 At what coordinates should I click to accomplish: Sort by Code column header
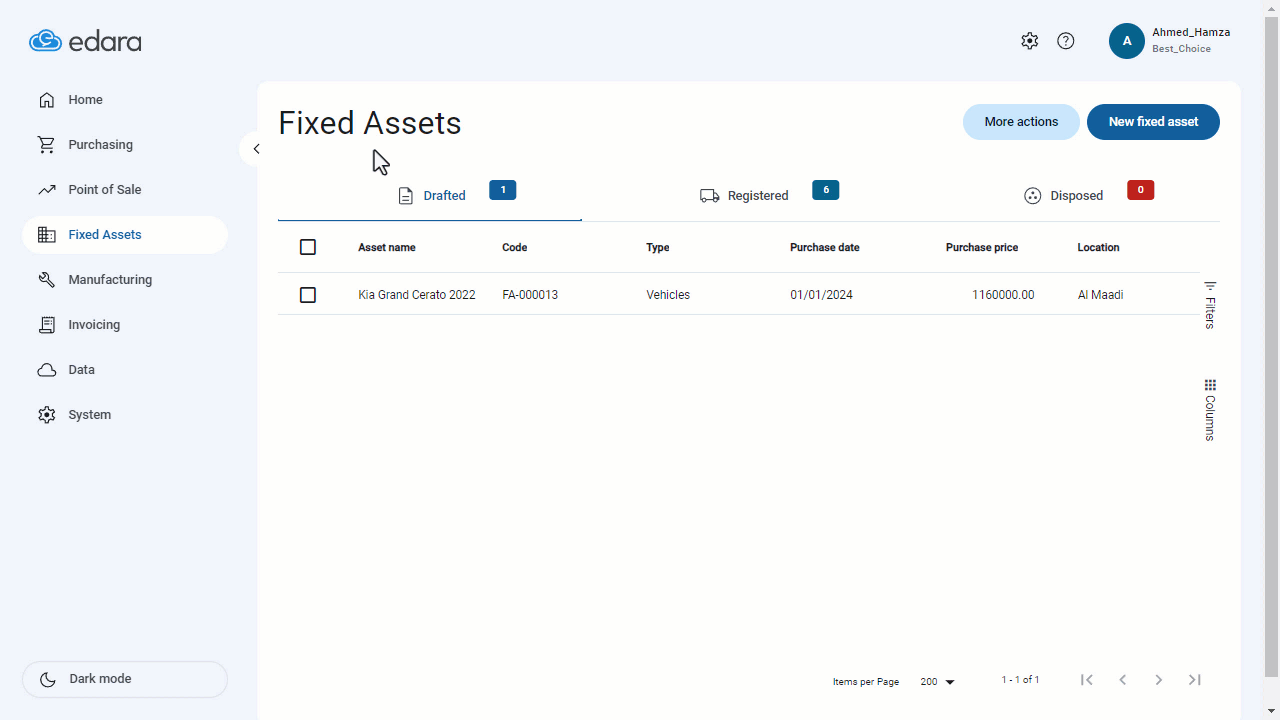point(514,247)
